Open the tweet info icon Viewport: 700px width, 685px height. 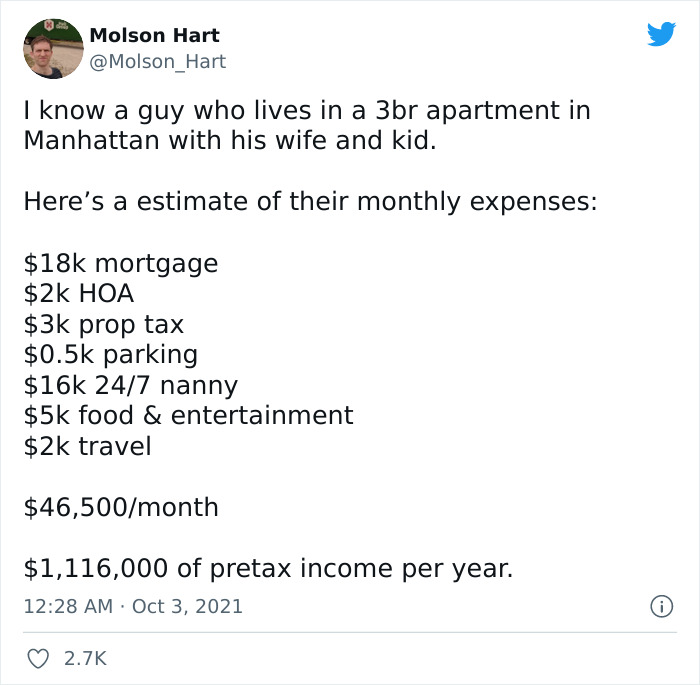[x=661, y=606]
